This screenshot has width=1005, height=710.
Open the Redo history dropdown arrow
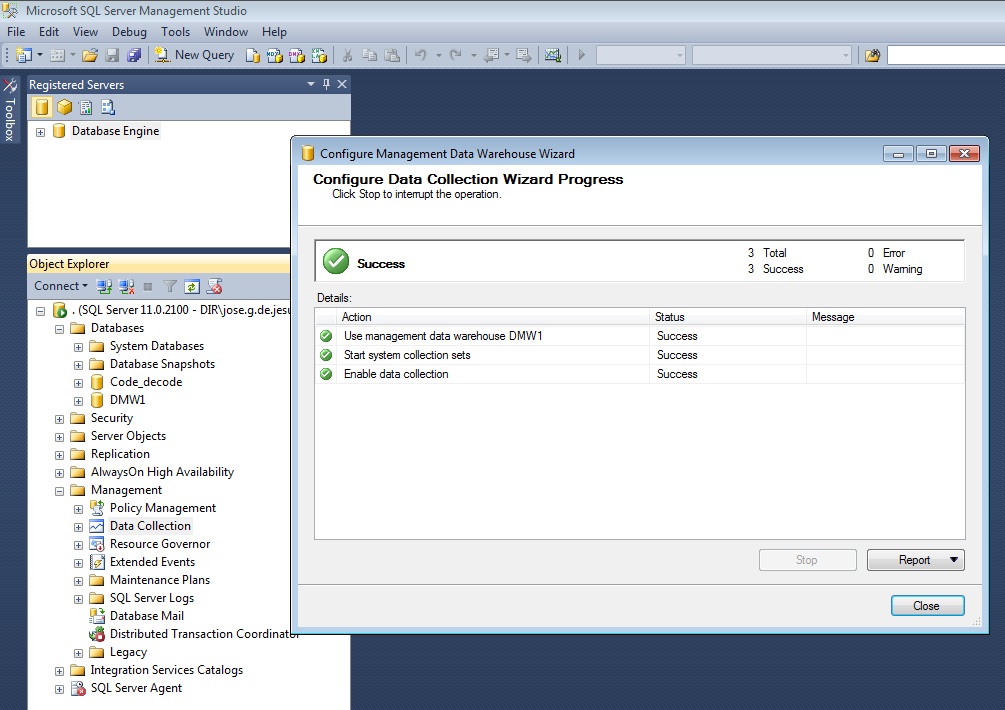[474, 55]
